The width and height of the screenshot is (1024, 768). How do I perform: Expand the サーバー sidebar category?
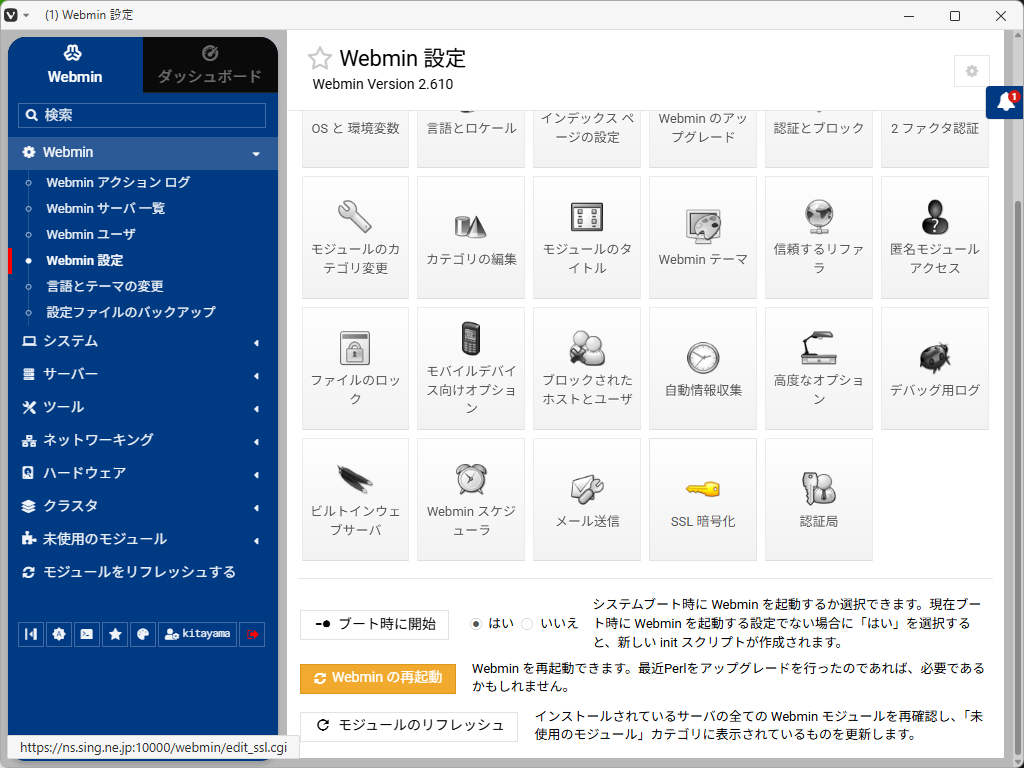tap(143, 374)
